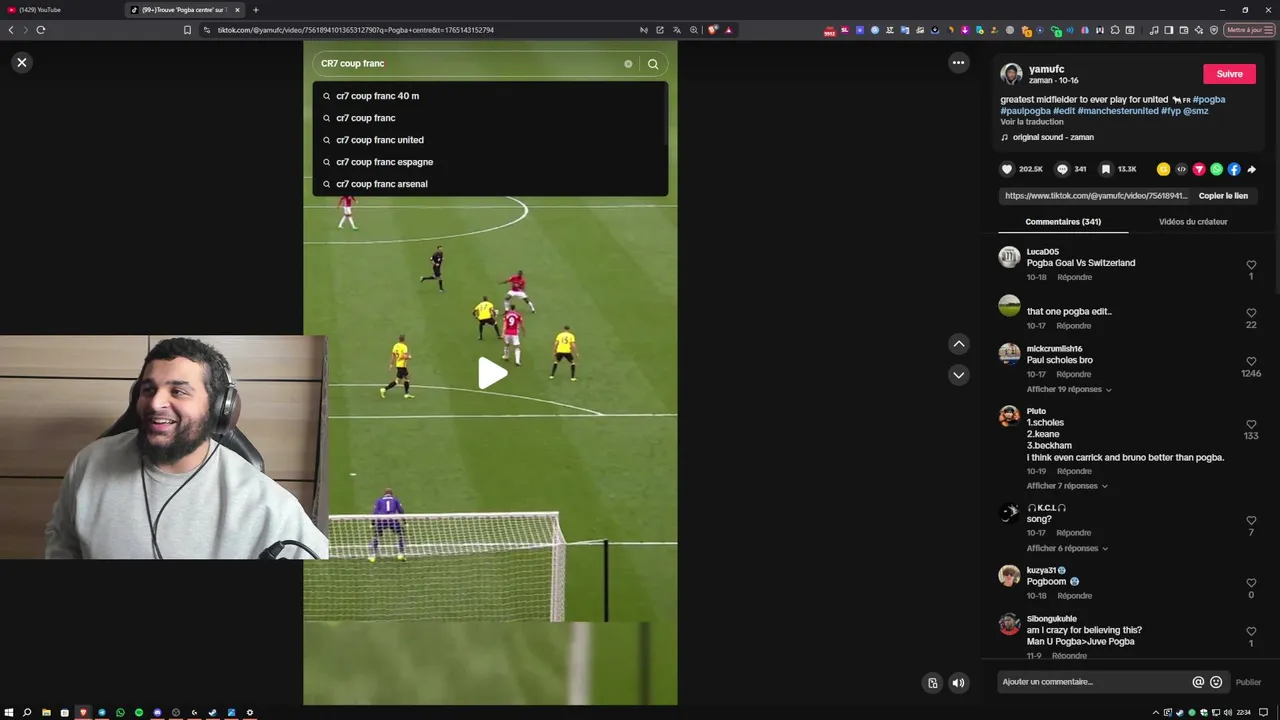Reload the page in browser toolbar

tap(41, 30)
